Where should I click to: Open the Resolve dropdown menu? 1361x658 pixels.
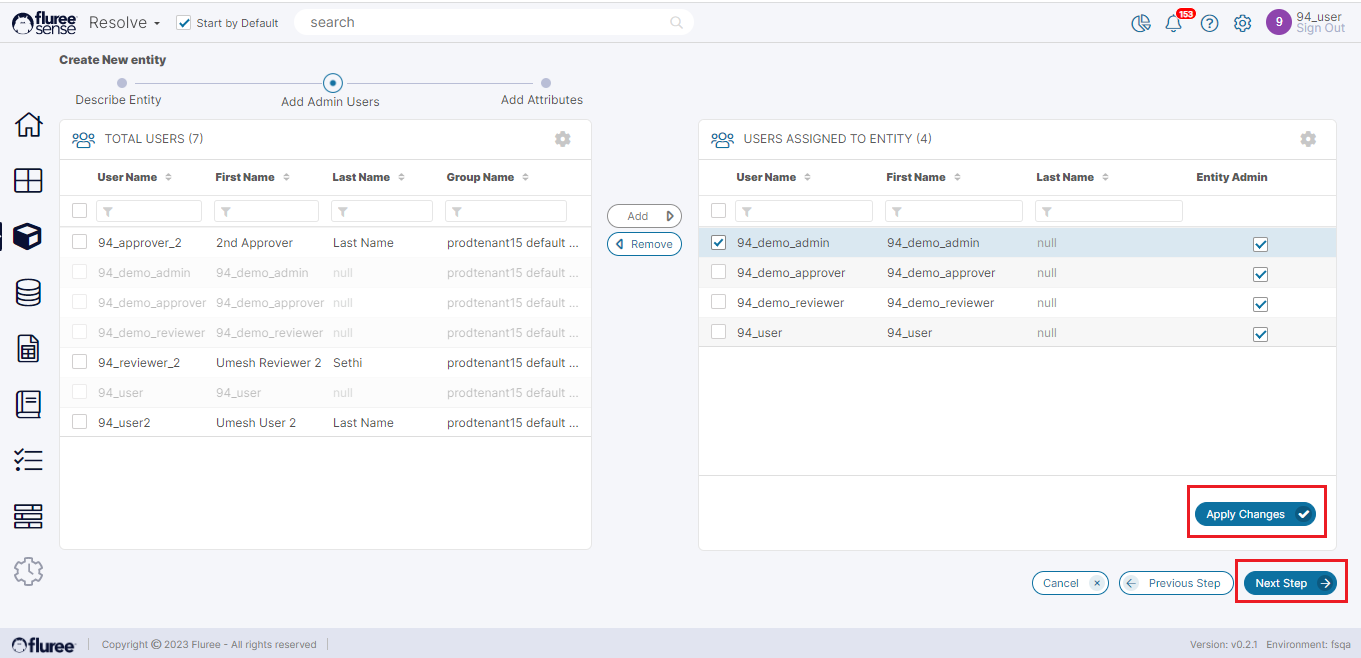coord(124,23)
